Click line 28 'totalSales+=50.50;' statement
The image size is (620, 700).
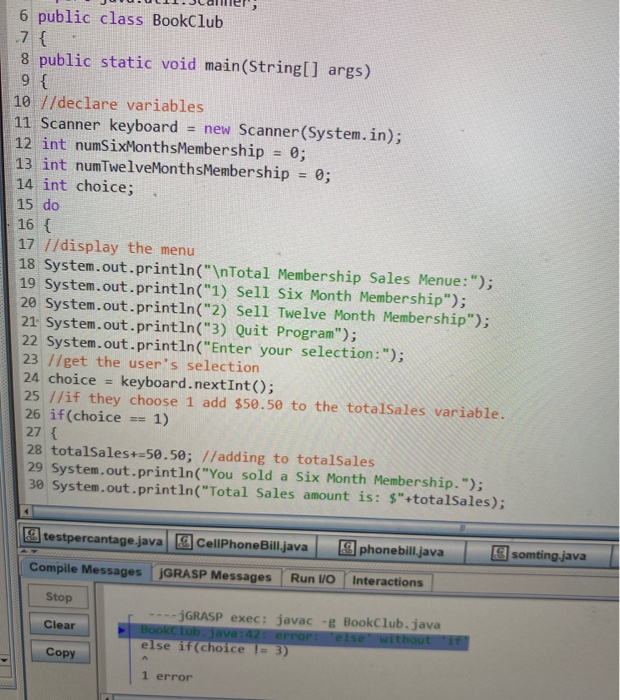[x=122, y=453]
